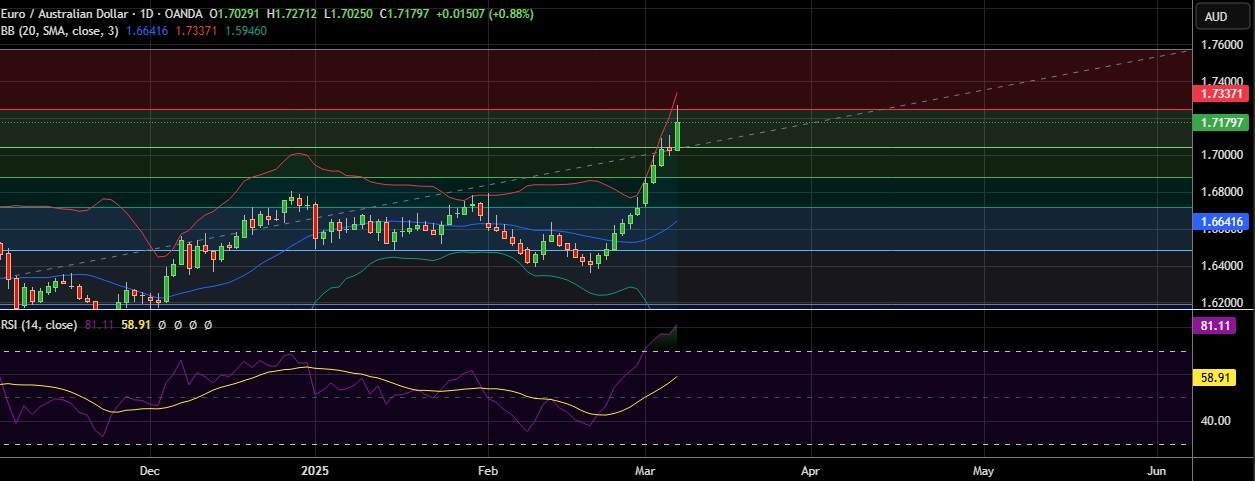The image size is (1255, 481).
Task: Click the 2025 label on time axis
Action: coord(315,469)
